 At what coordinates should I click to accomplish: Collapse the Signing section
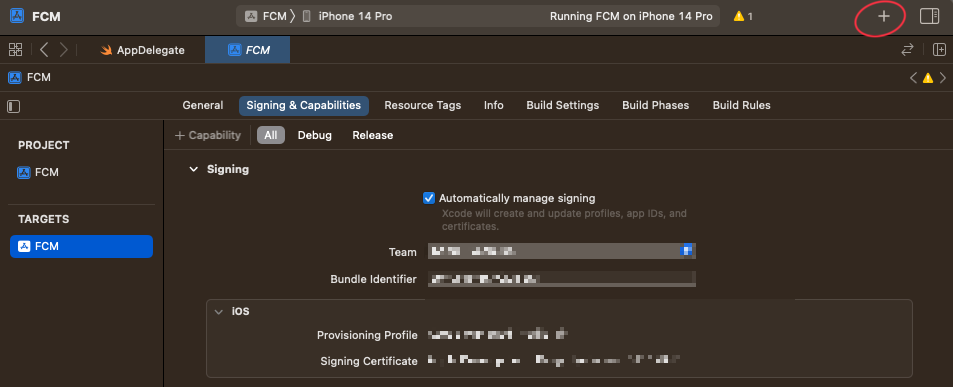193,169
